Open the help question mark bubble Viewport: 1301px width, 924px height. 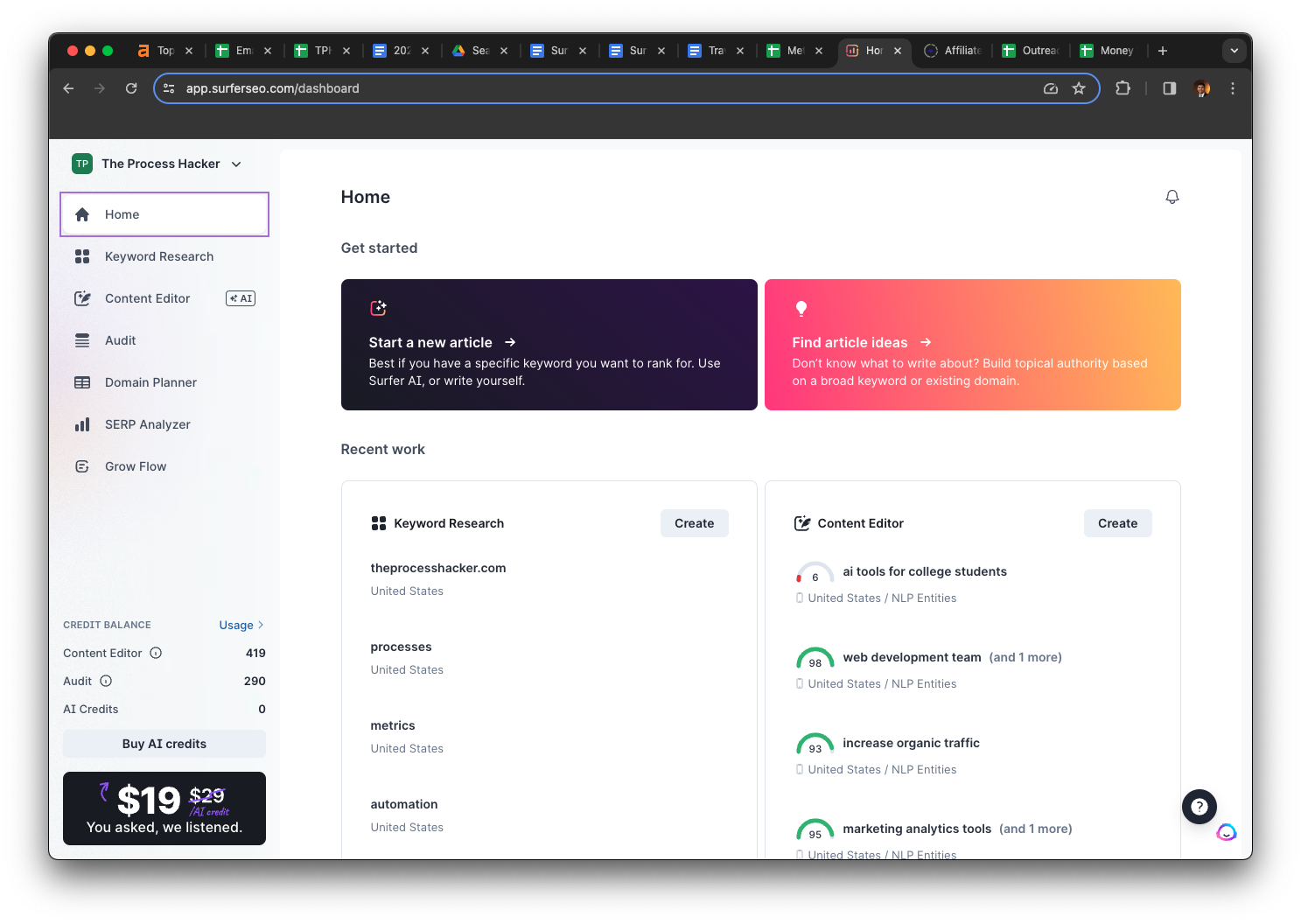click(1200, 807)
